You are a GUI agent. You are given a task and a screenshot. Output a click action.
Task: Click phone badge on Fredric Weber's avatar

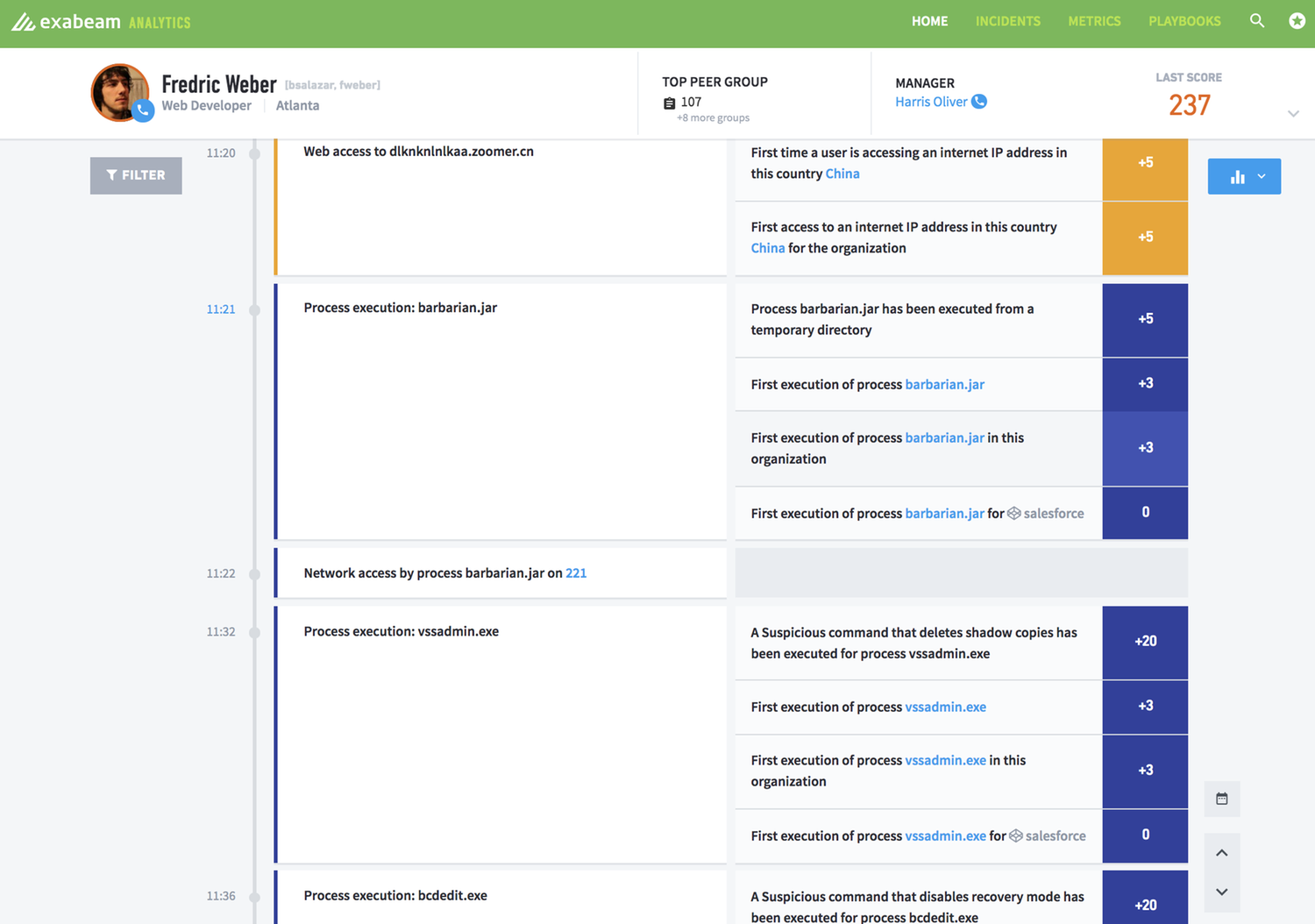[143, 110]
